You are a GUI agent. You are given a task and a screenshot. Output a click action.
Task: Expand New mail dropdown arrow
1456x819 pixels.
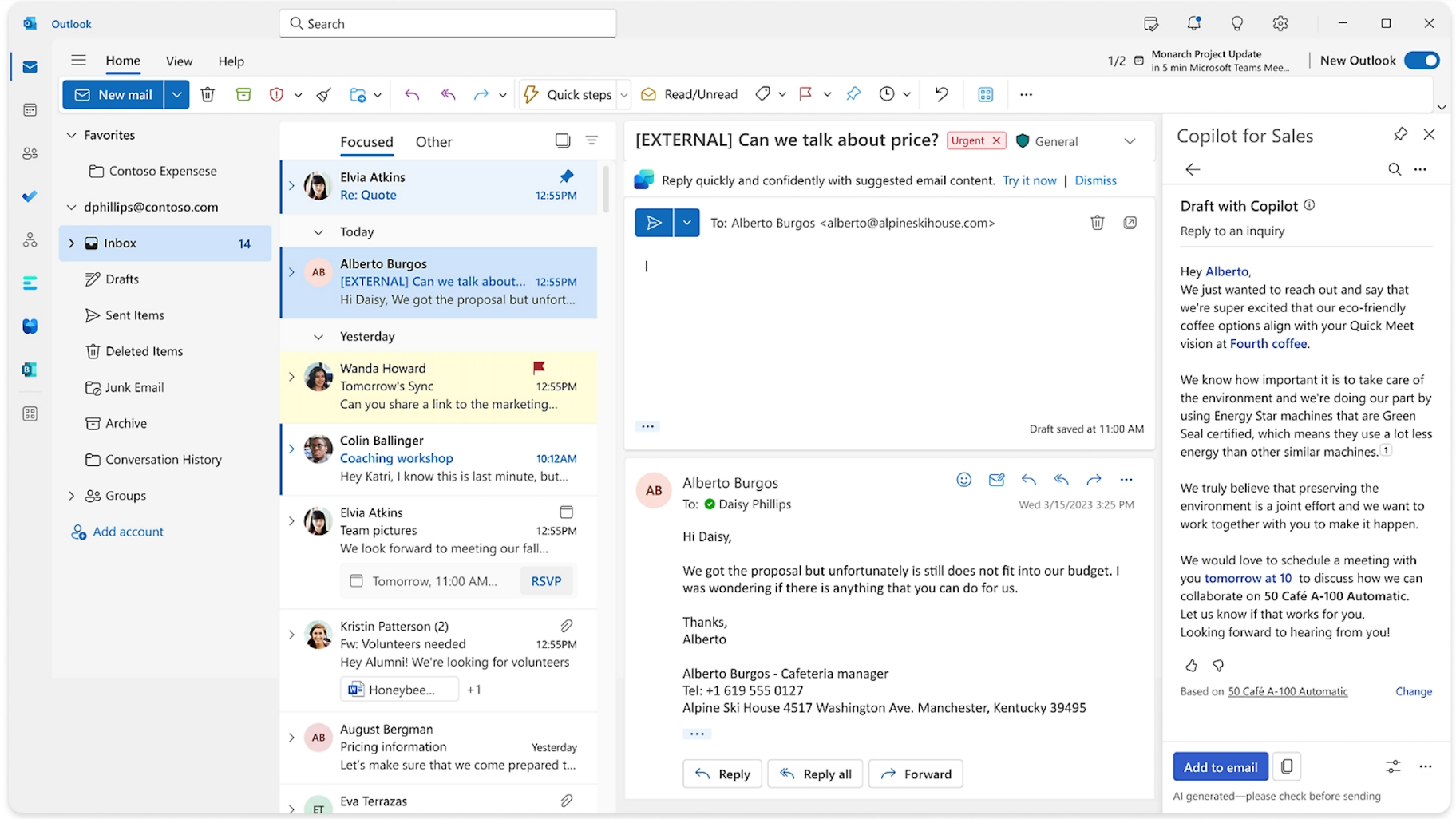click(176, 94)
